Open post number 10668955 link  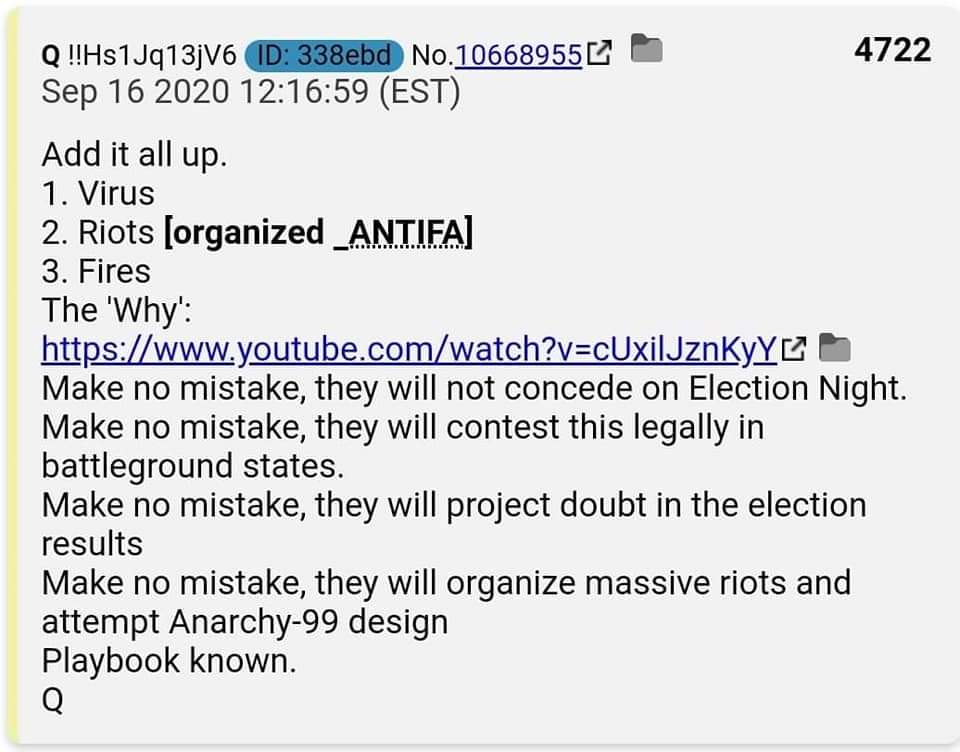click(x=518, y=55)
